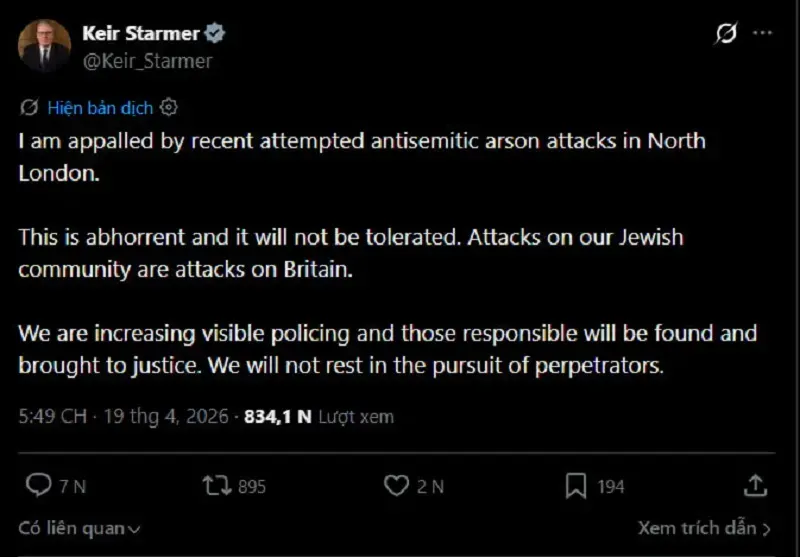The image size is (800, 557).
Task: Click the translate icon beside Hiện bản dịch
Action: tap(29, 108)
